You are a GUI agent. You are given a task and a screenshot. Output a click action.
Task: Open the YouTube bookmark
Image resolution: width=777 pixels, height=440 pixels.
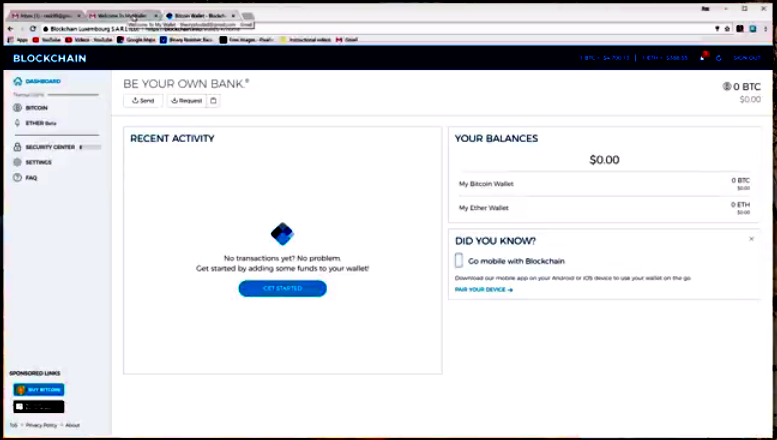[x=46, y=40]
